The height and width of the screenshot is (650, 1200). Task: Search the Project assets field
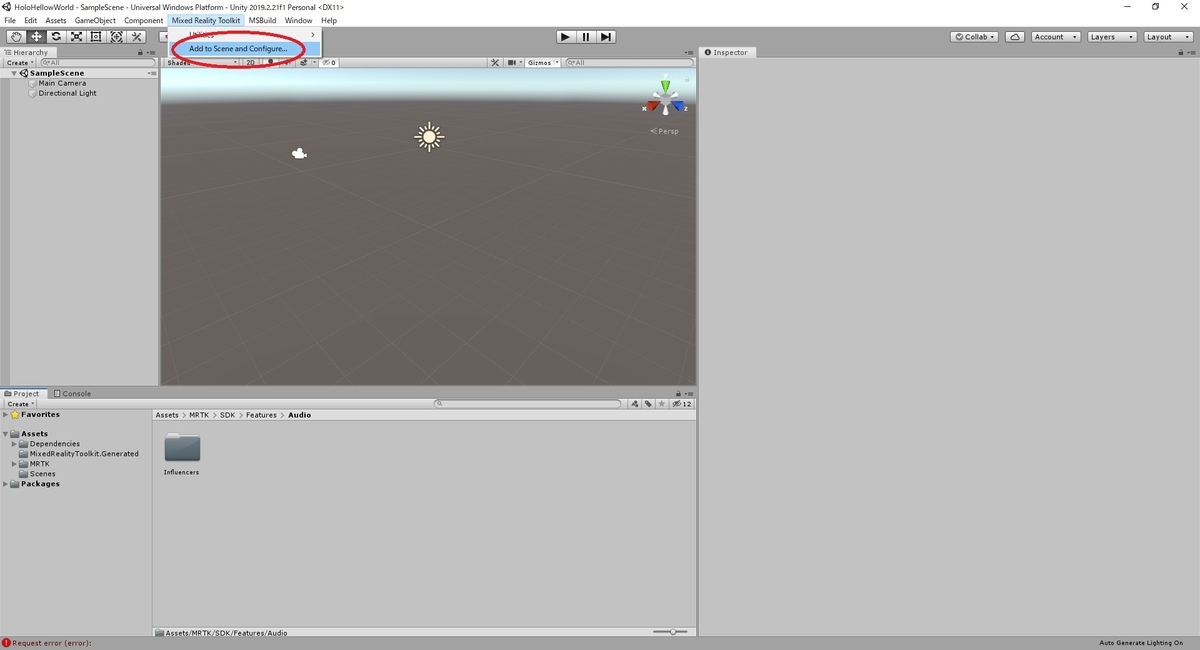(528, 404)
